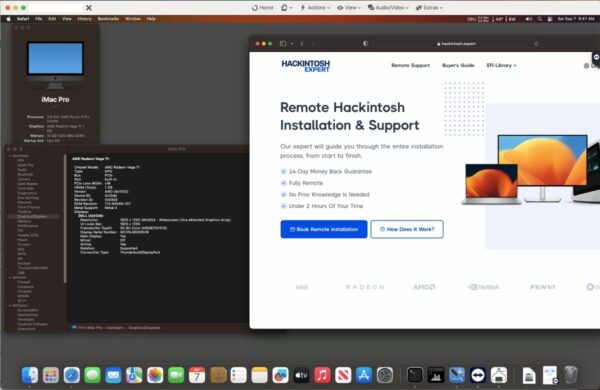The image size is (600, 390).
Task: Click How Does It Work? button
Action: (407, 229)
